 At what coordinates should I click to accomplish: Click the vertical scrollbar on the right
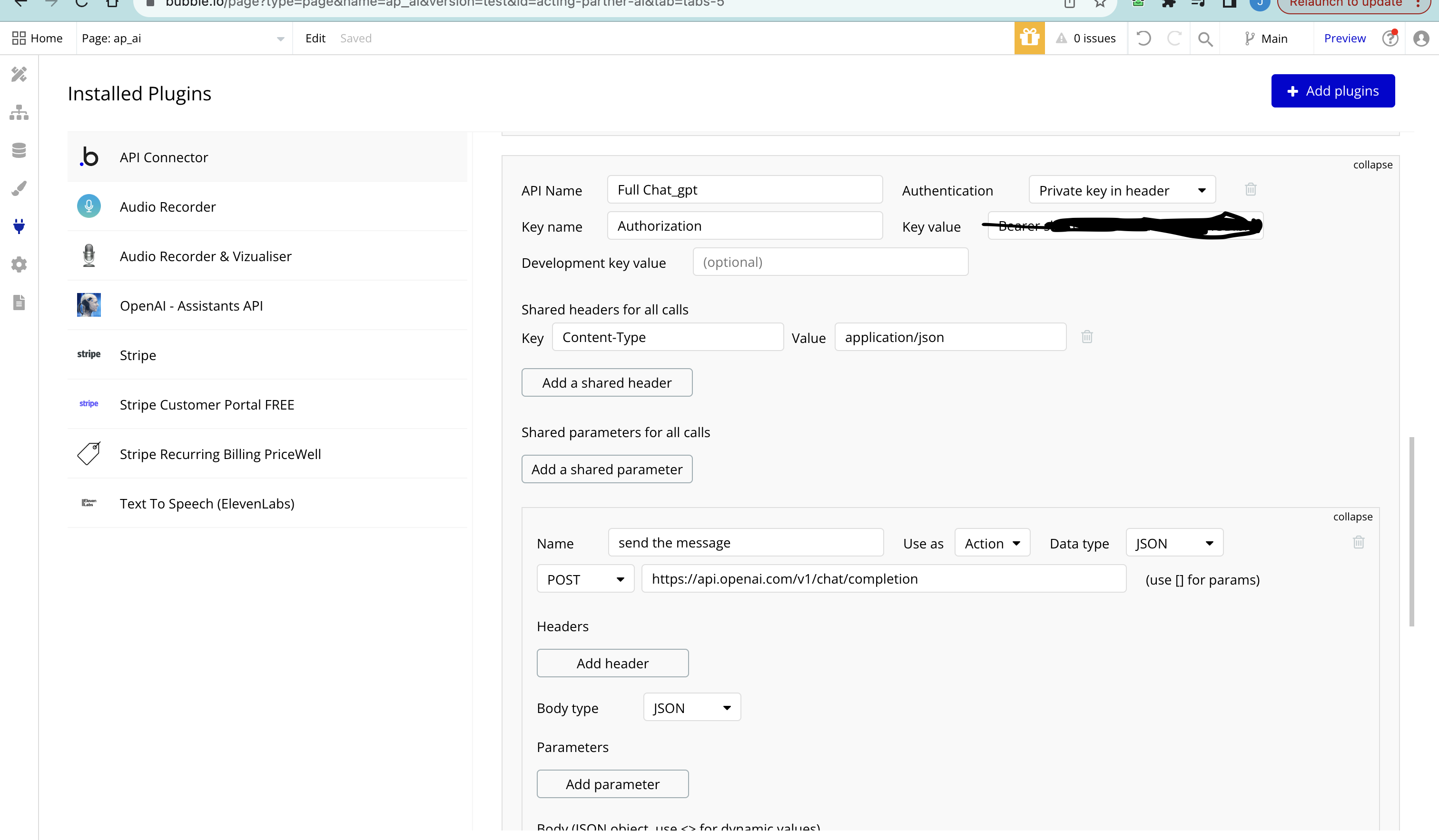tap(1411, 532)
